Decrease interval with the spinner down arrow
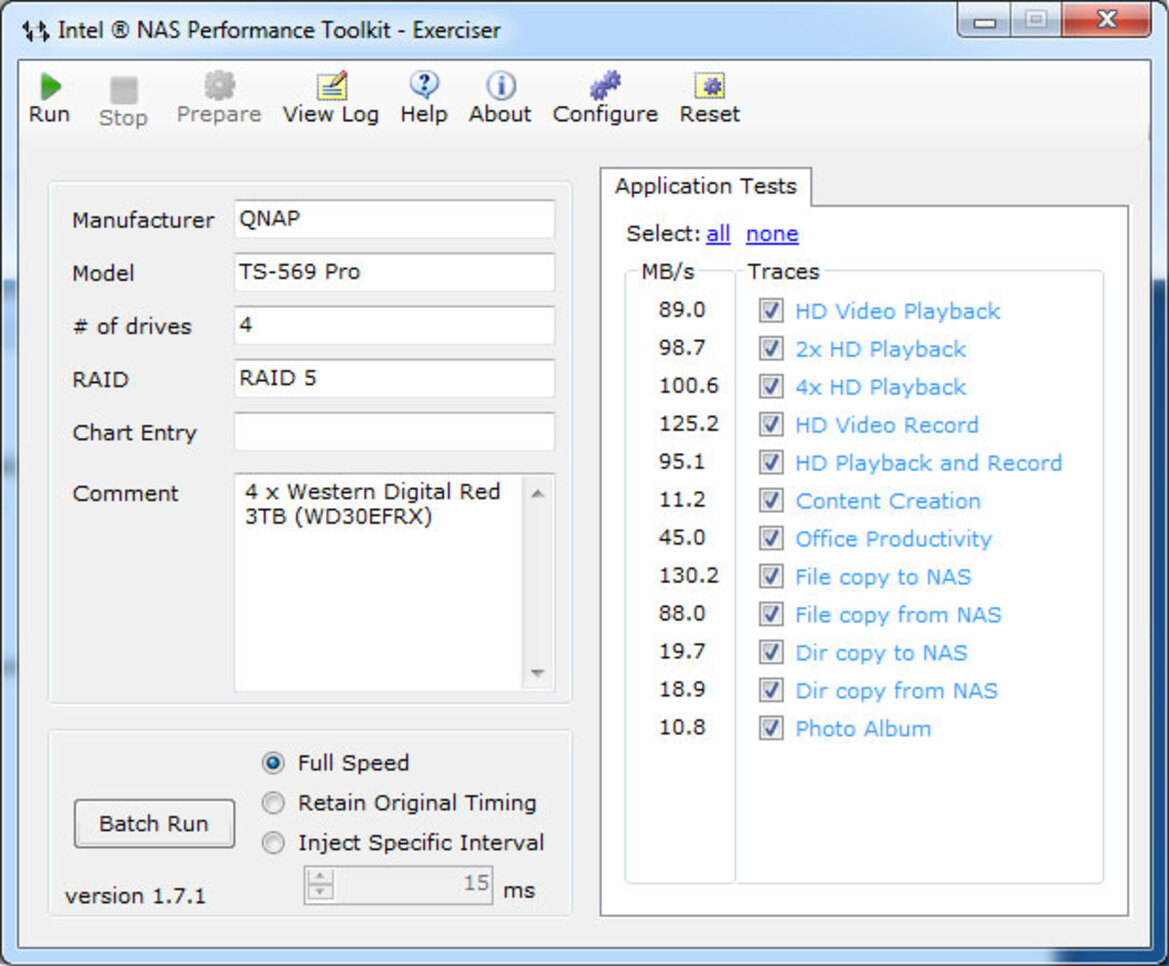The height and width of the screenshot is (966, 1169). click(321, 892)
